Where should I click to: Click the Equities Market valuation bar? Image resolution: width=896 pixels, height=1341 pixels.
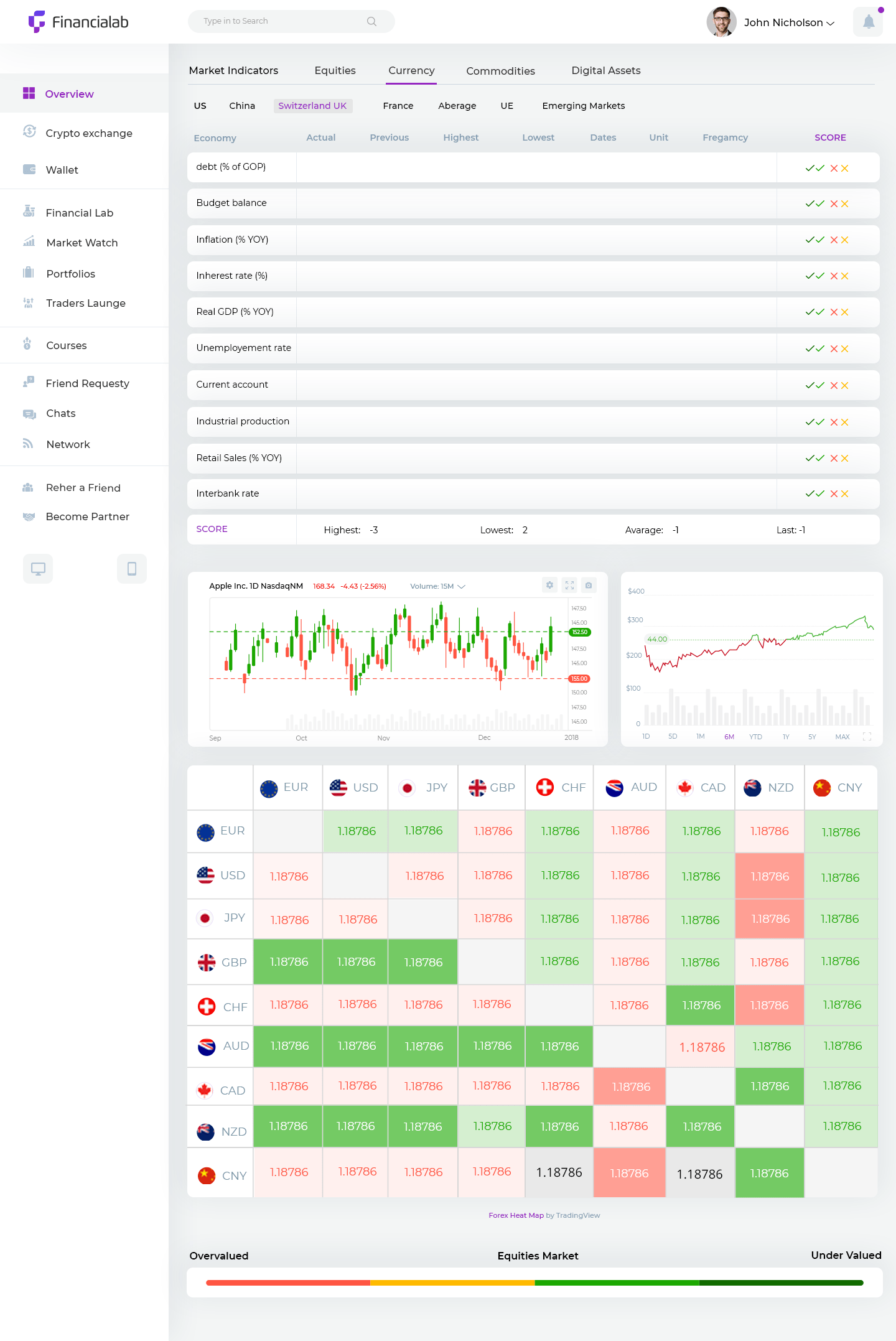tap(534, 1283)
